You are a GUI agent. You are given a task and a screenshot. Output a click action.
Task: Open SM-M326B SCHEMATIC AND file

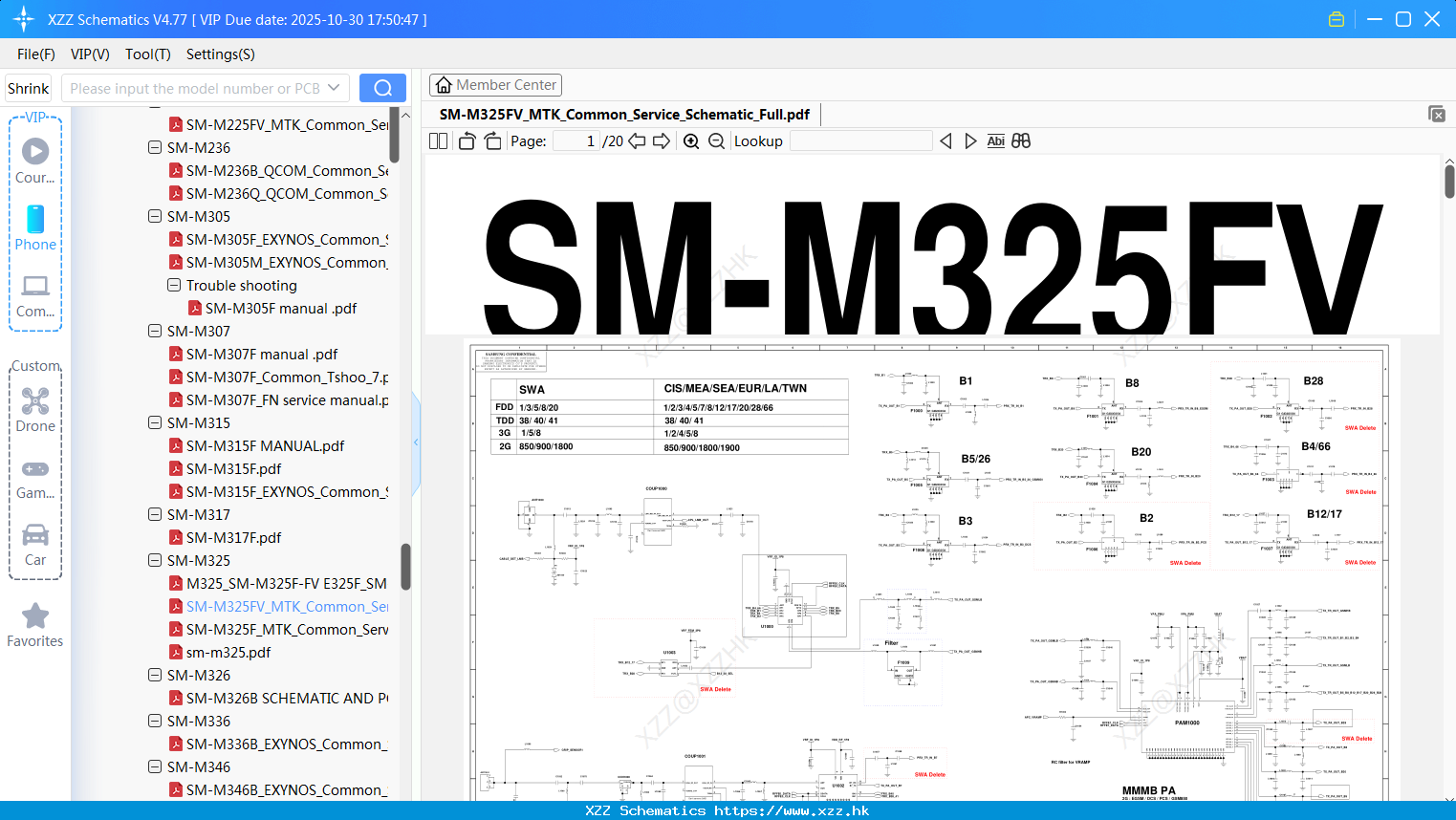287,698
